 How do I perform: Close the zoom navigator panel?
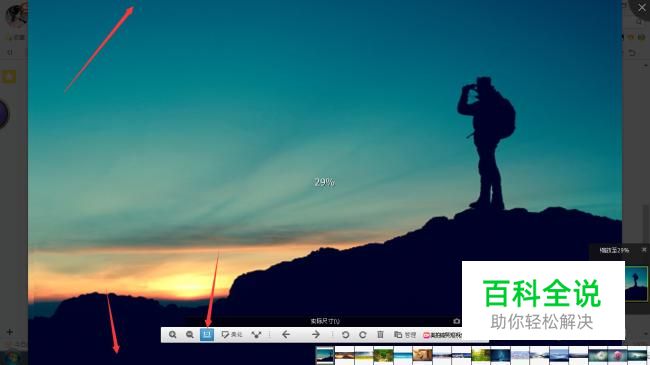644,250
